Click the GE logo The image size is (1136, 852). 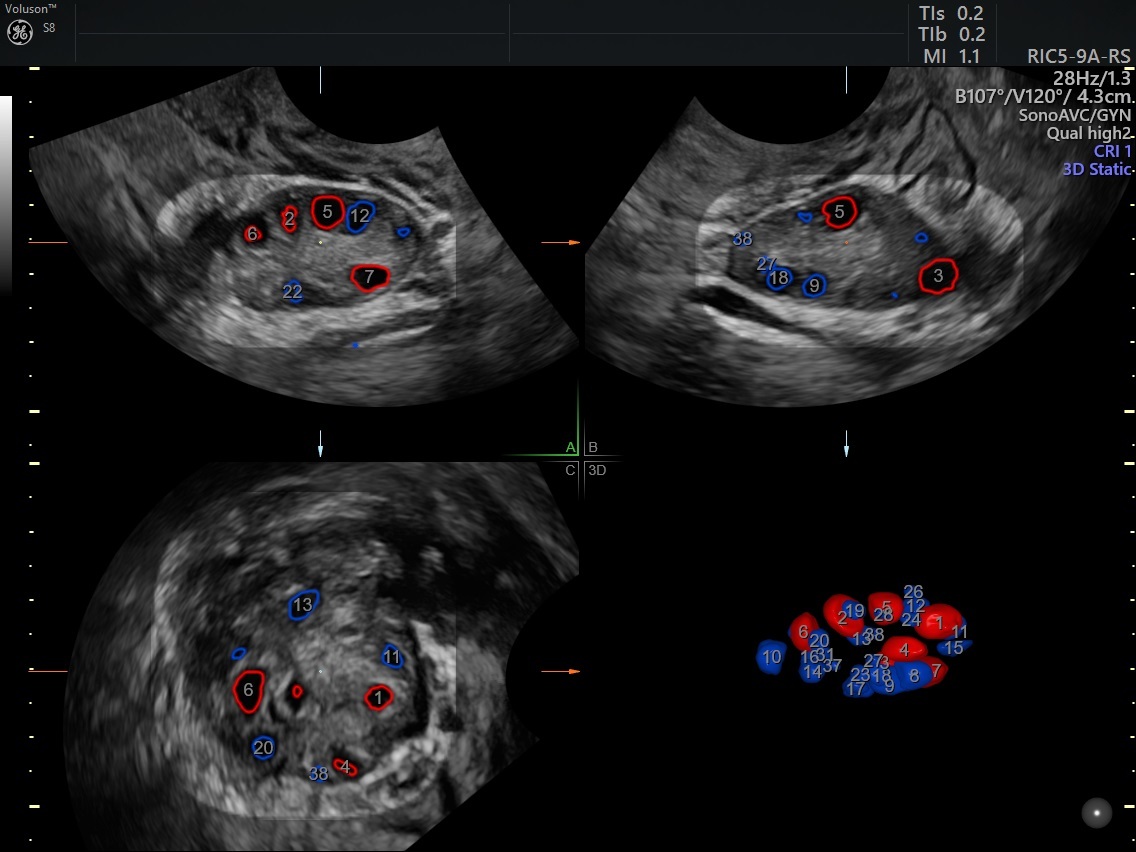21,30
